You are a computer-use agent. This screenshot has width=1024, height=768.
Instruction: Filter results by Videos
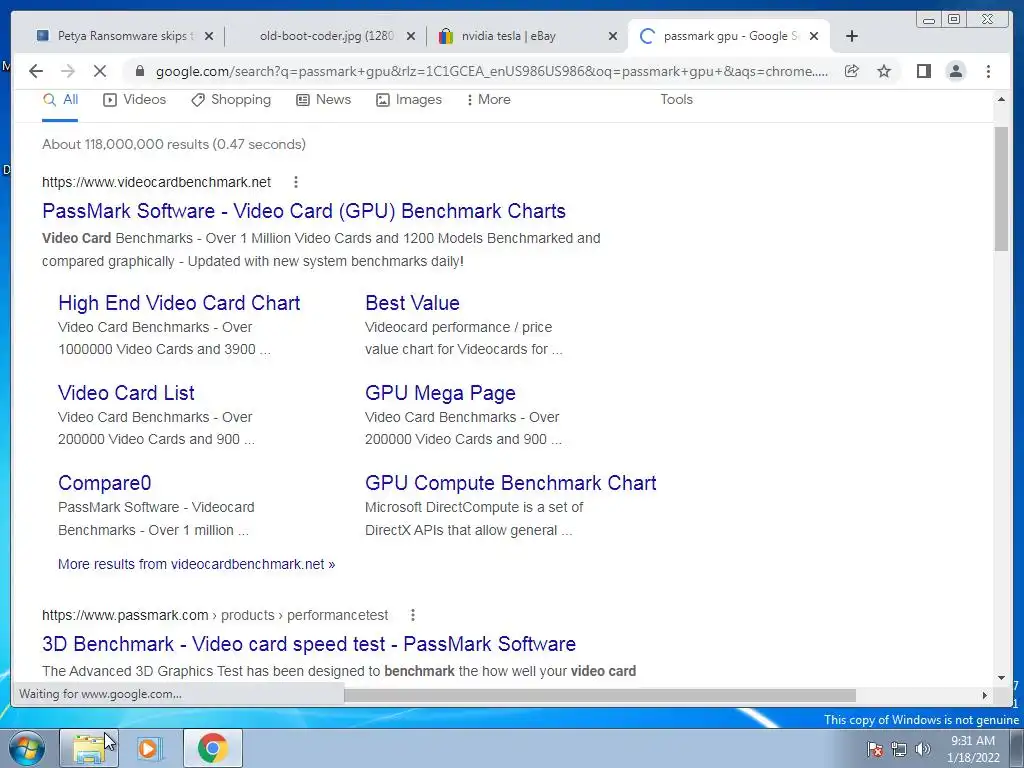click(135, 100)
